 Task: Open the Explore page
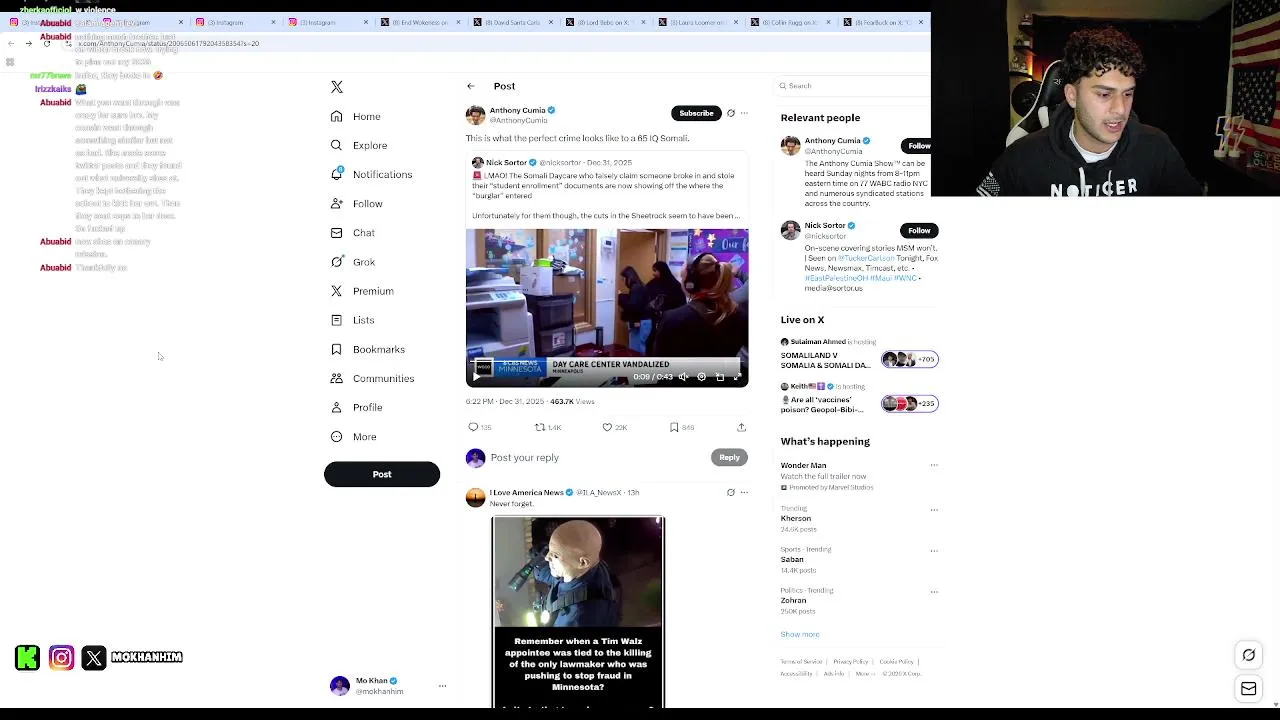(x=359, y=146)
